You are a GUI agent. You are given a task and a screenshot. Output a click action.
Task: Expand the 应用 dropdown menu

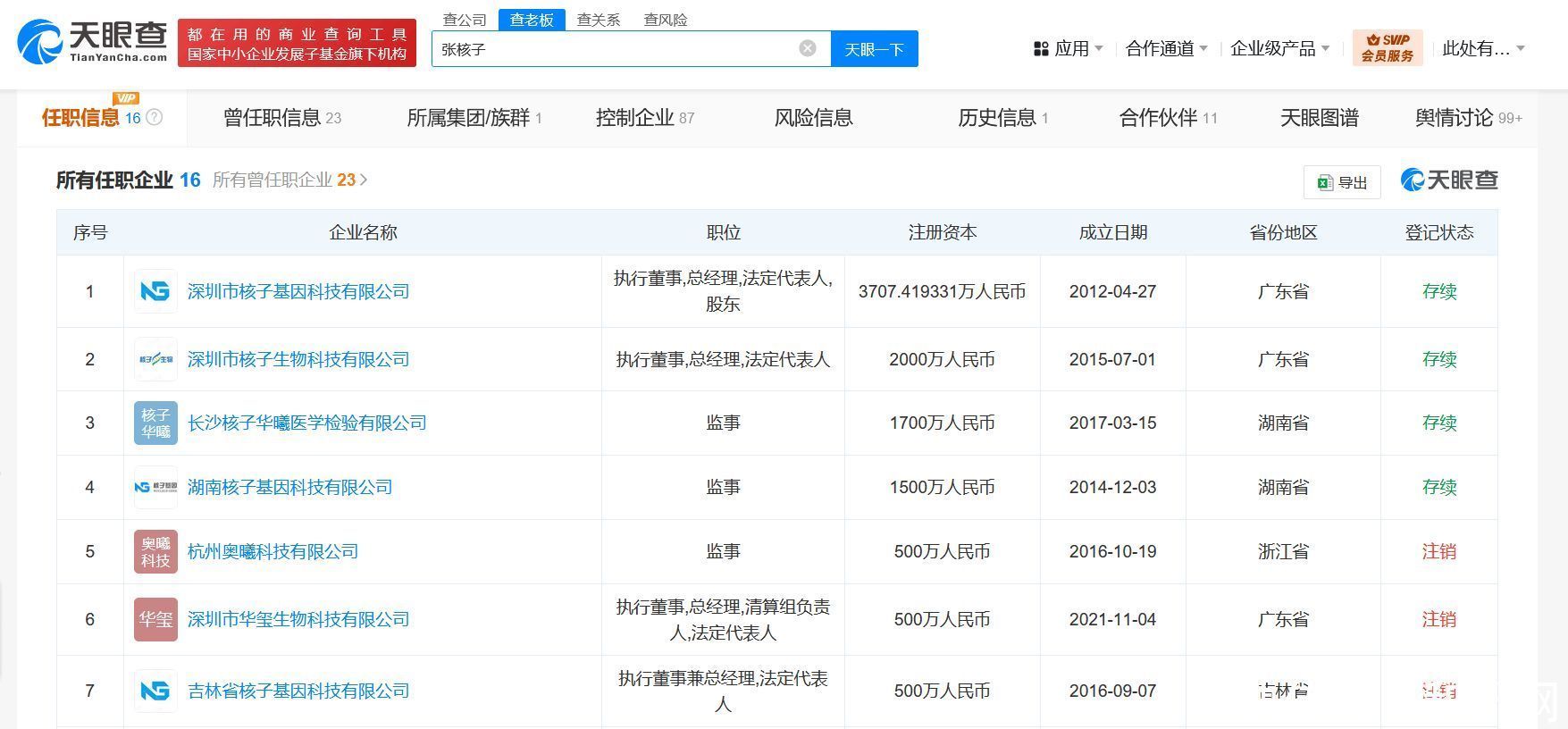click(x=1069, y=48)
